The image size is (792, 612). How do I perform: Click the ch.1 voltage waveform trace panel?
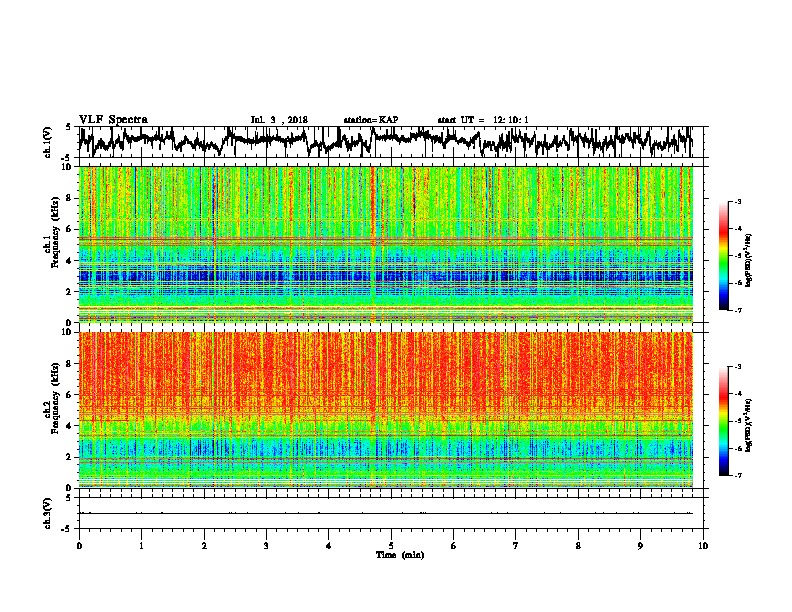click(x=391, y=142)
